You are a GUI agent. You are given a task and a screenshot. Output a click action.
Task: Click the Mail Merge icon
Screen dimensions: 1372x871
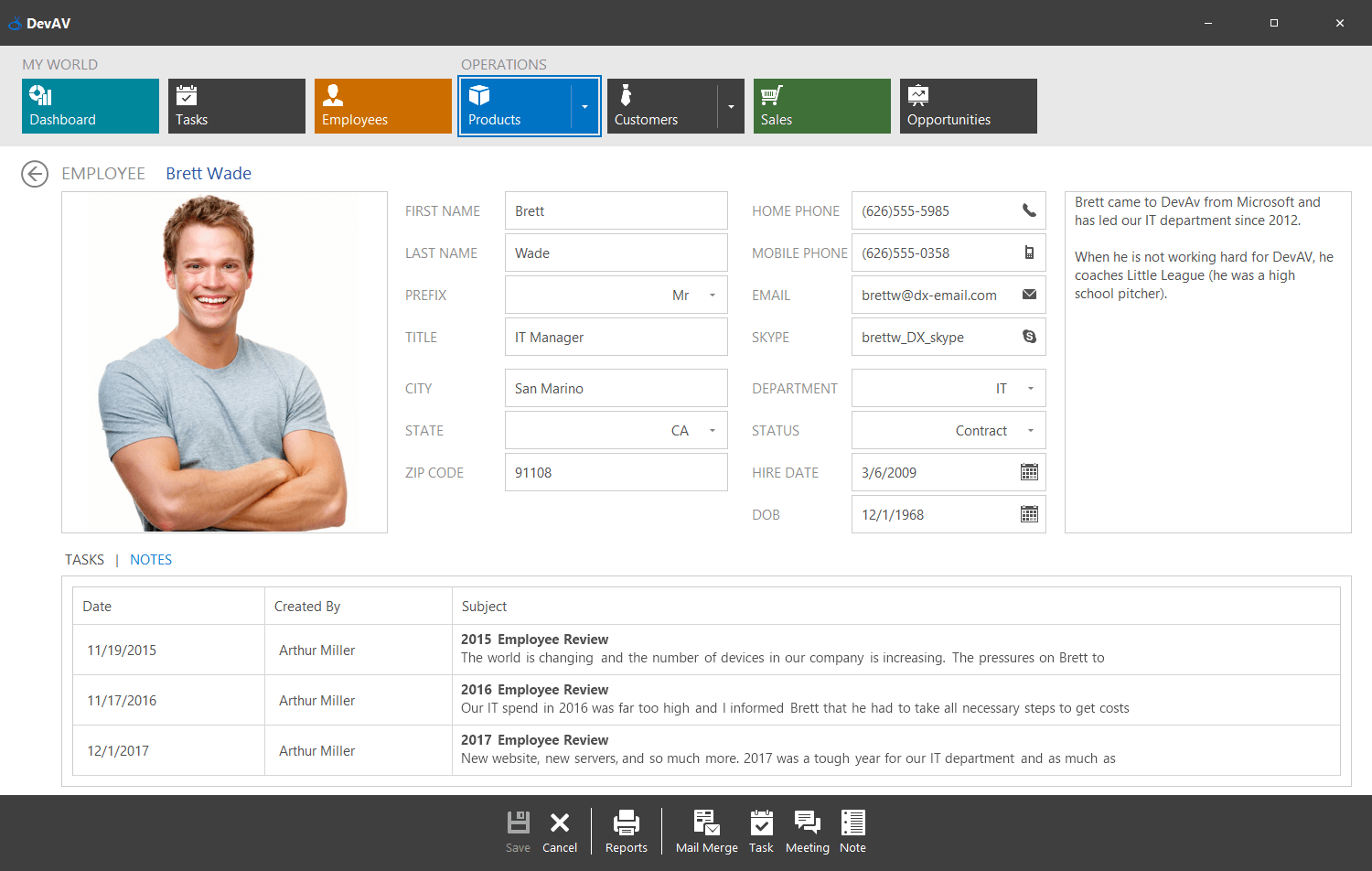click(x=706, y=823)
